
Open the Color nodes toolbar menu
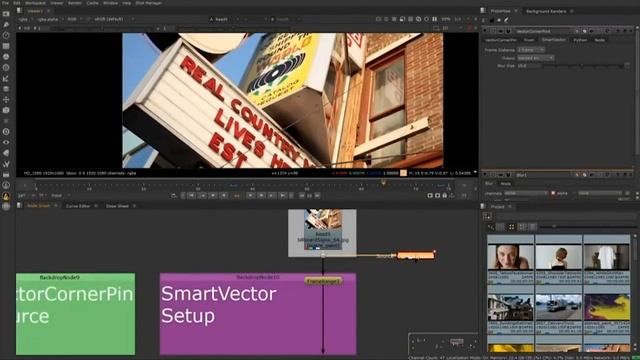coord(6,56)
